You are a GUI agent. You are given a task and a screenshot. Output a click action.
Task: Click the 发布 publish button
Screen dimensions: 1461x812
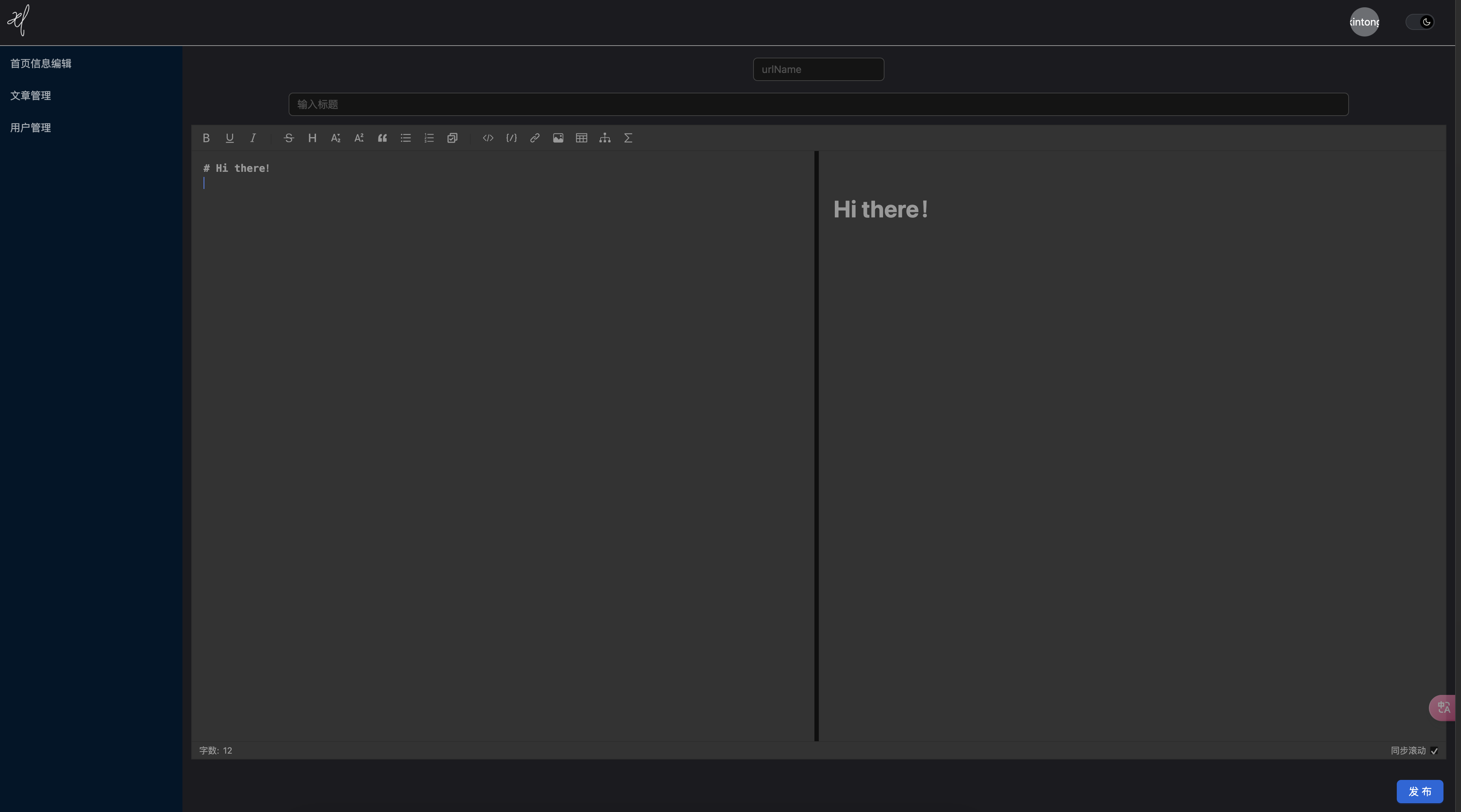(x=1420, y=791)
